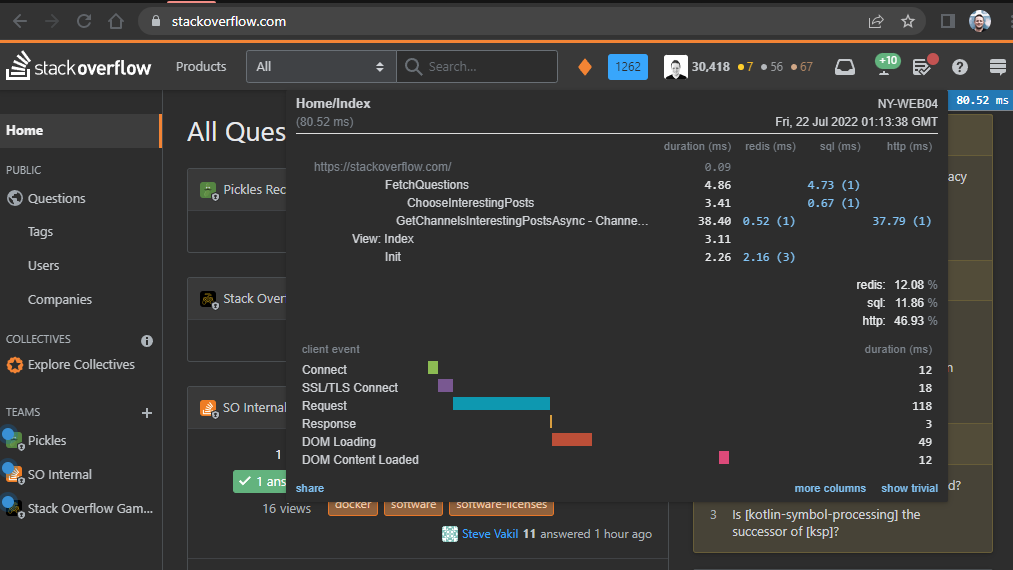Open the help question mark icon
Image resolution: width=1013 pixels, height=570 pixels.
click(959, 67)
